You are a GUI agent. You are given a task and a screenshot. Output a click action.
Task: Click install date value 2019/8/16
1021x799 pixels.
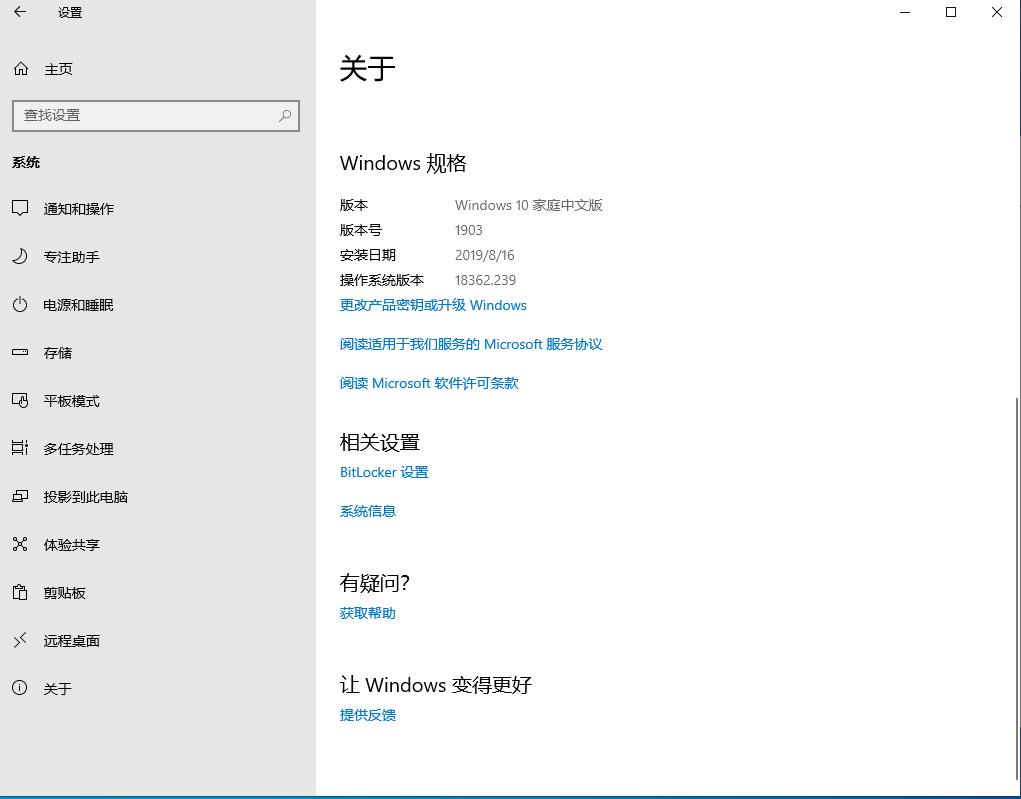pos(484,255)
